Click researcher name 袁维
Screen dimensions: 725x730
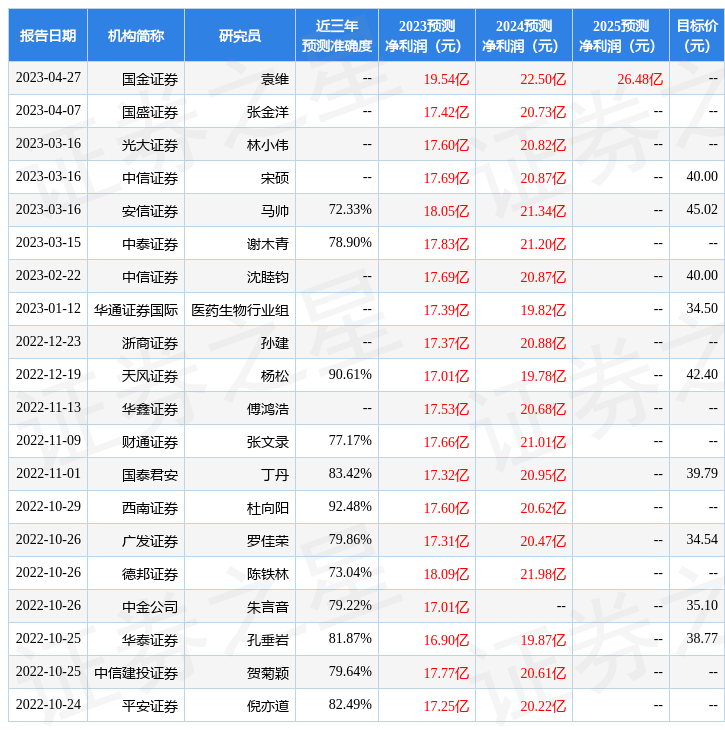point(275,79)
